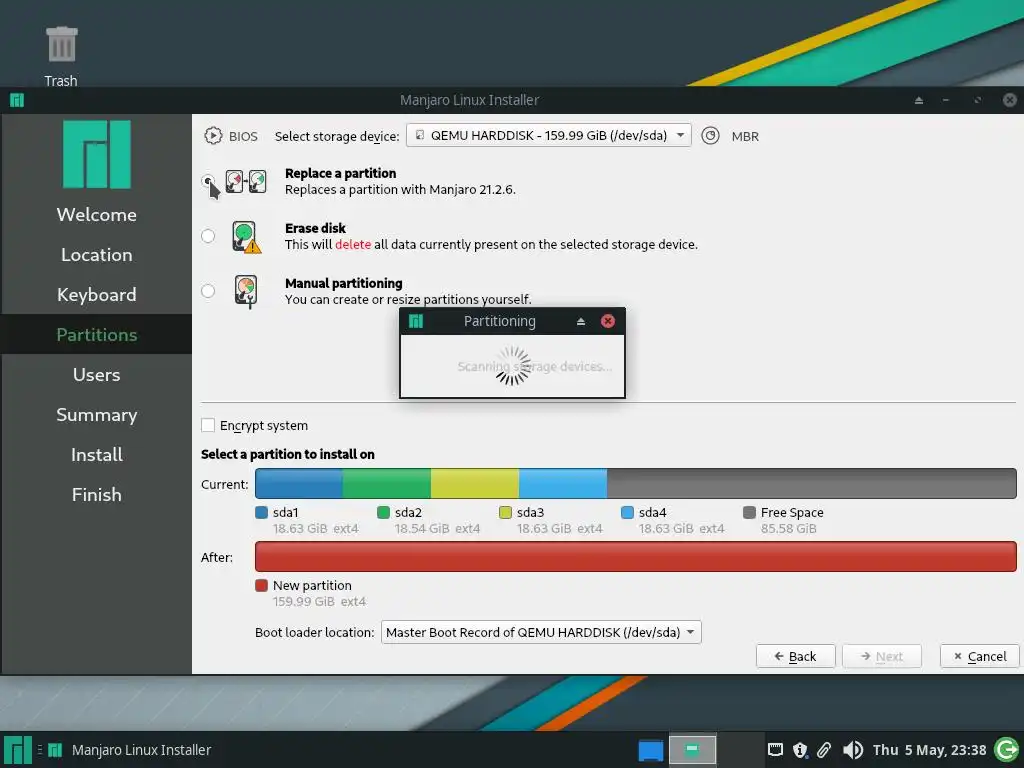1024x768 pixels.
Task: Click the red 'delete' word in Erase disk description
Action: pos(353,244)
